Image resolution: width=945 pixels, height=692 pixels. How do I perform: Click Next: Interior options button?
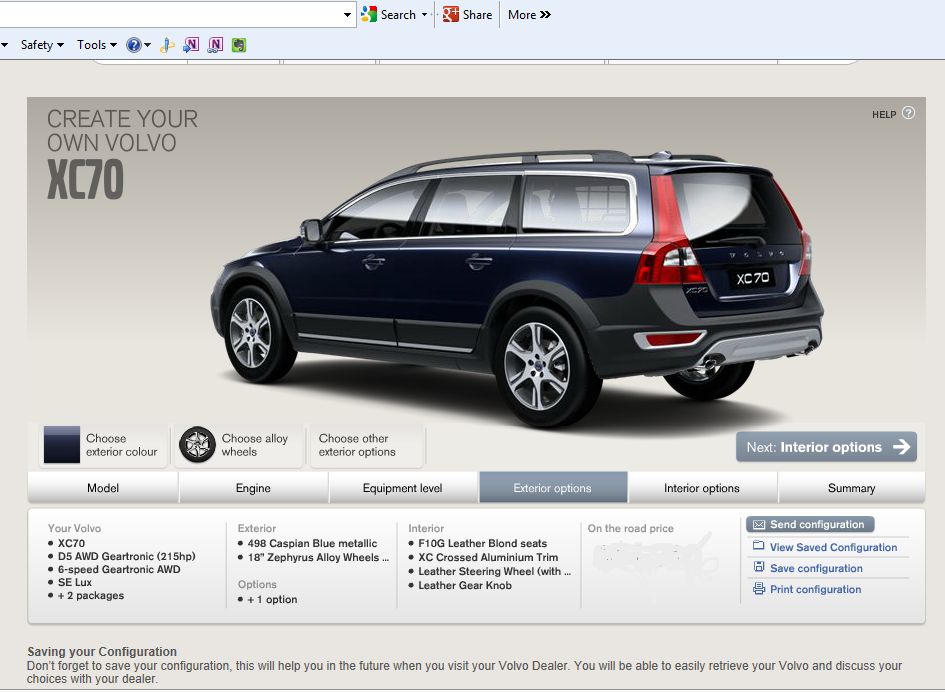826,447
